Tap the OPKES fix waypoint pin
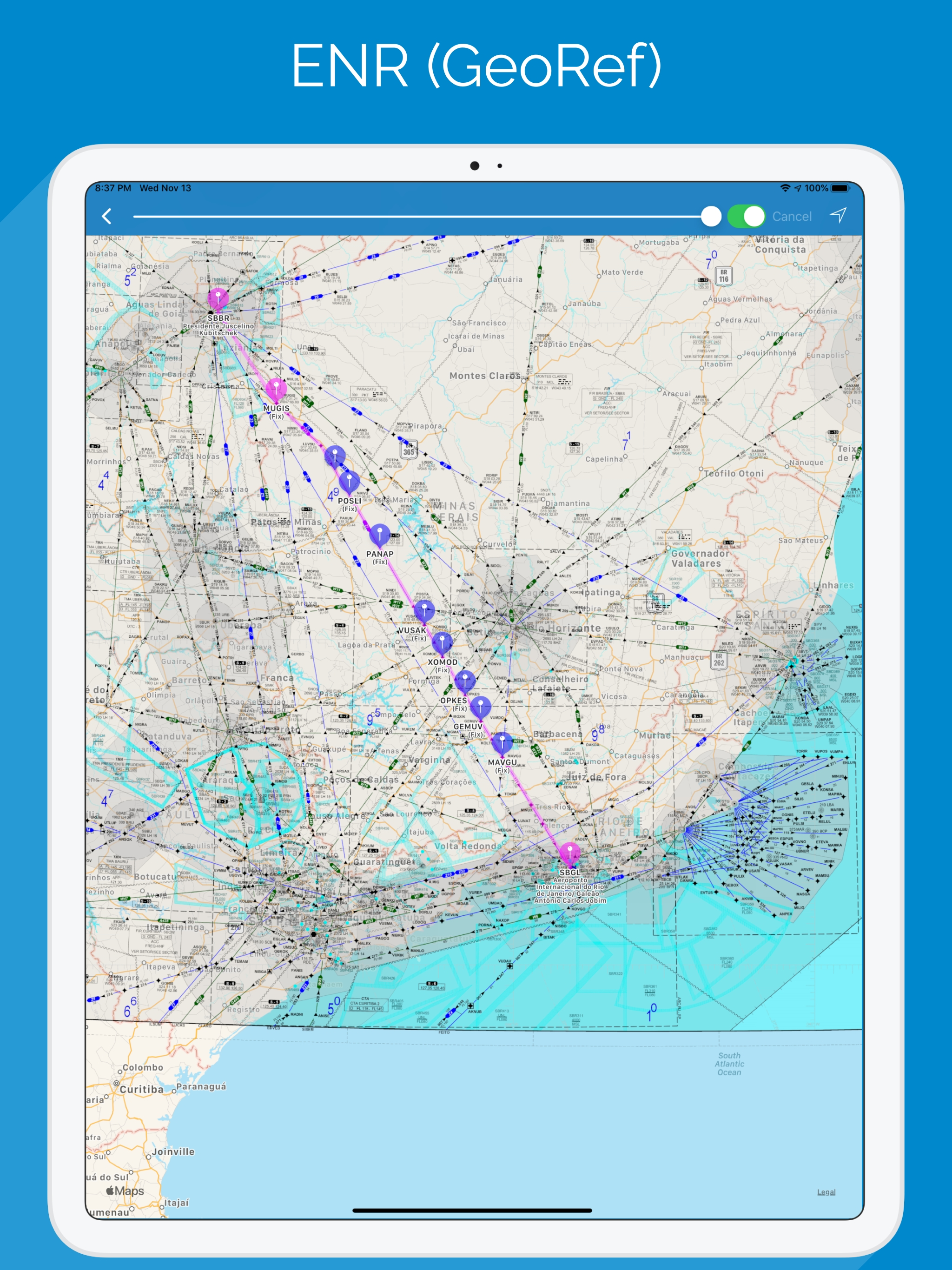This screenshot has width=952, height=1270. pyautogui.click(x=464, y=681)
